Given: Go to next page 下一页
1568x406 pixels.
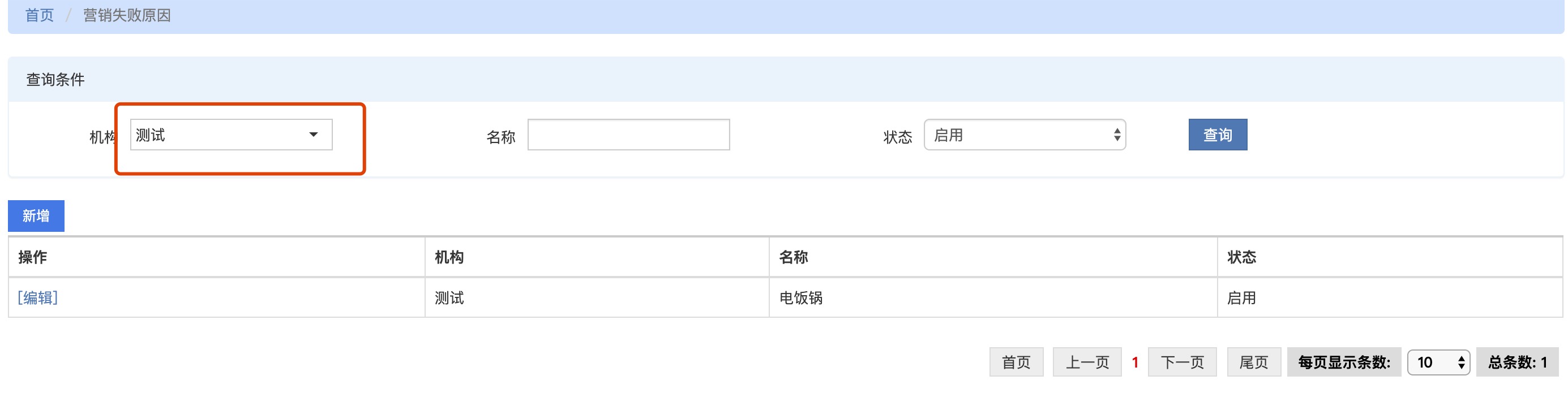Looking at the screenshot, I should click(1181, 362).
